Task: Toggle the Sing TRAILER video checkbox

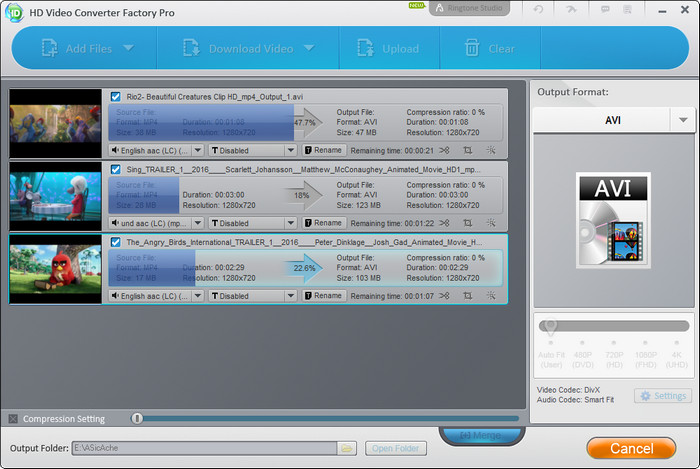Action: tap(116, 170)
